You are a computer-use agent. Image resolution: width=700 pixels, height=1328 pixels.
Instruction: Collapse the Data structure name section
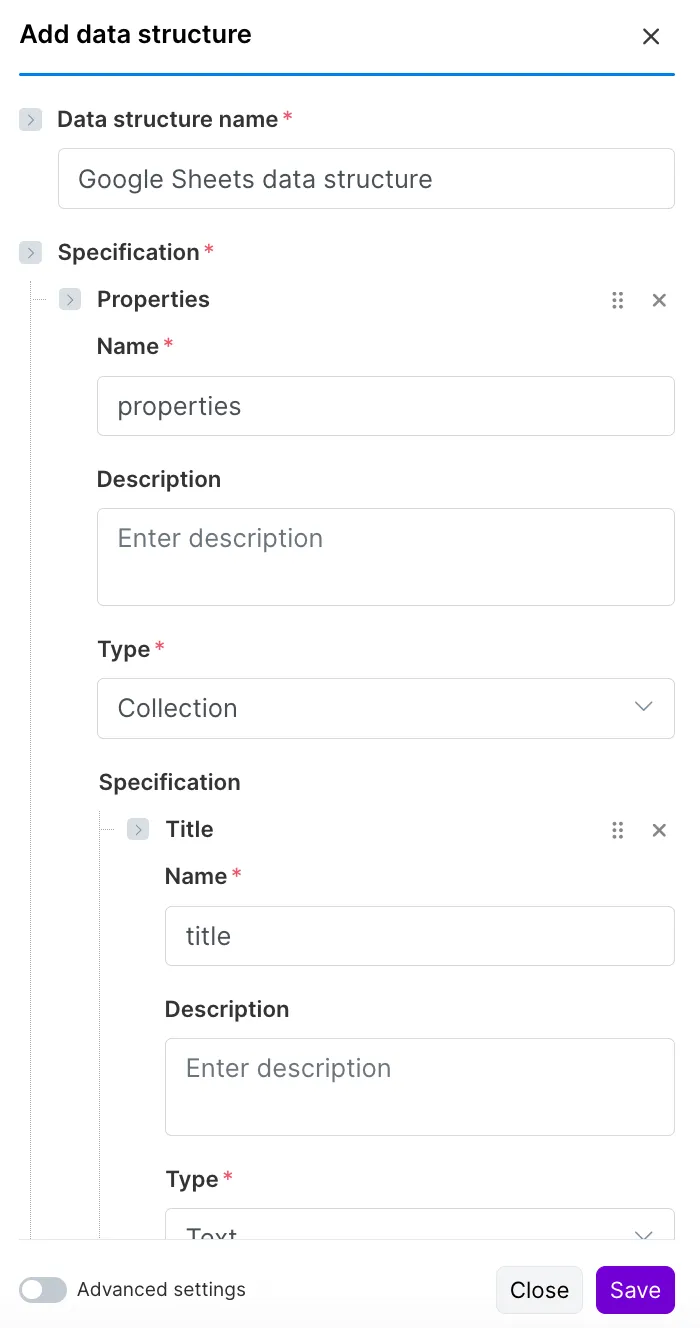click(x=30, y=120)
